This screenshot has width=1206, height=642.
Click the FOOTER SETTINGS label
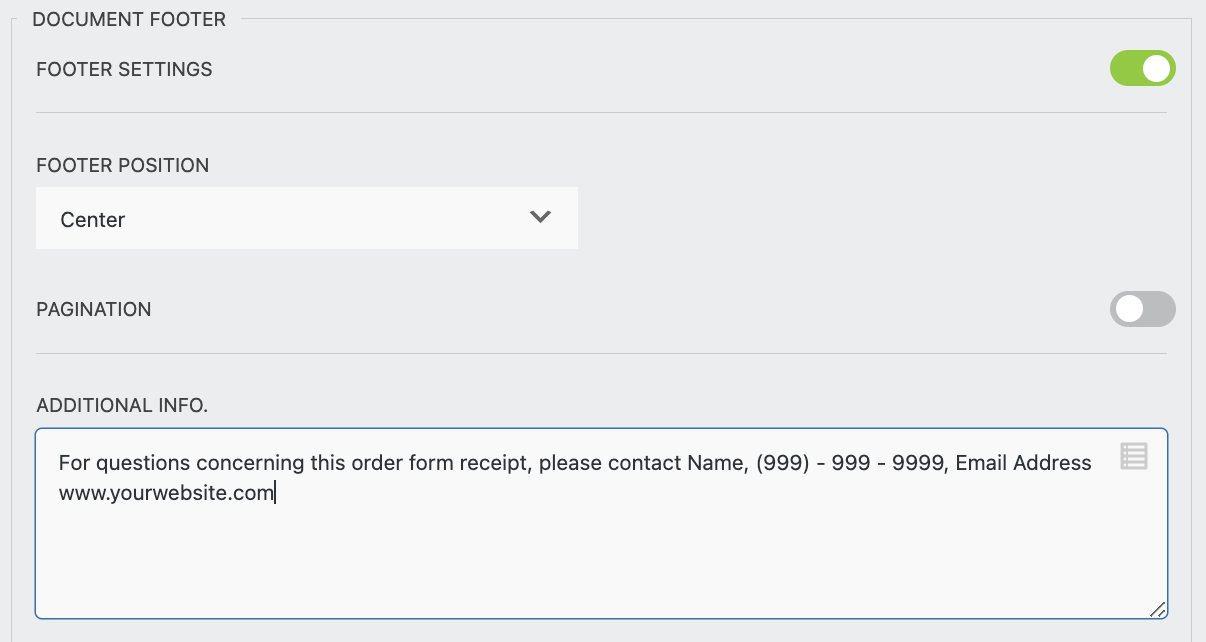tap(124, 69)
